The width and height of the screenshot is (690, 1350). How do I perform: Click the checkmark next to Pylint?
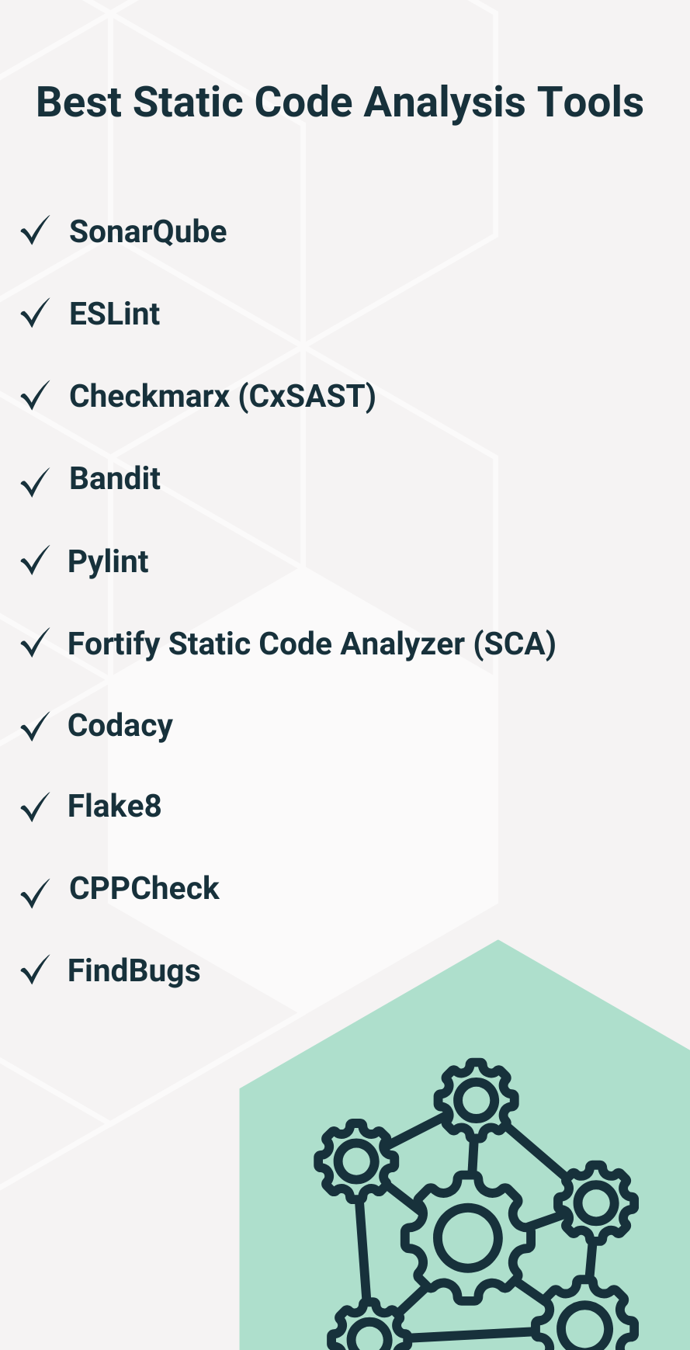point(35,561)
